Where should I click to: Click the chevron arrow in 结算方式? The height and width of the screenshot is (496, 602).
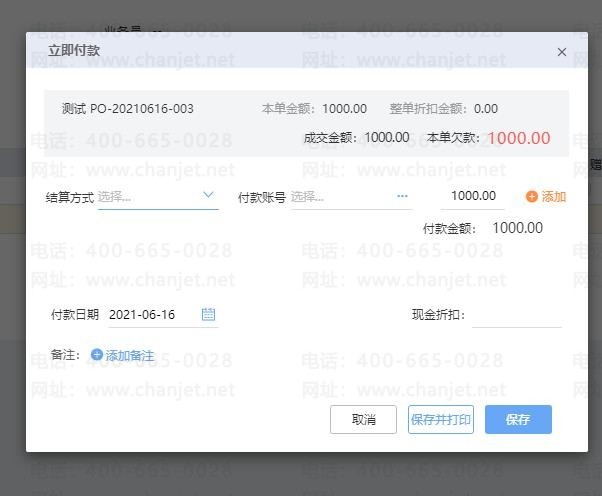[208, 196]
